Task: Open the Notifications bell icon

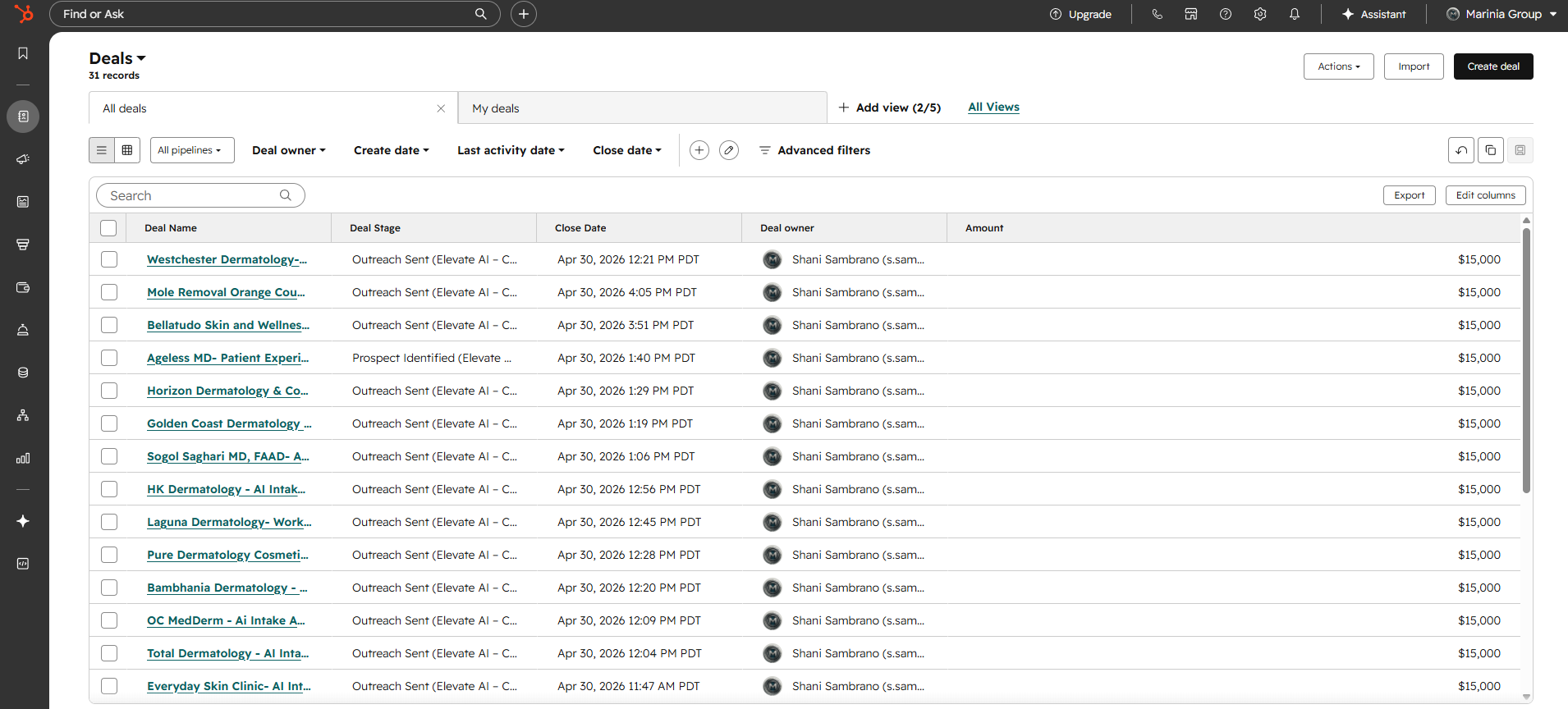Action: pos(1295,14)
